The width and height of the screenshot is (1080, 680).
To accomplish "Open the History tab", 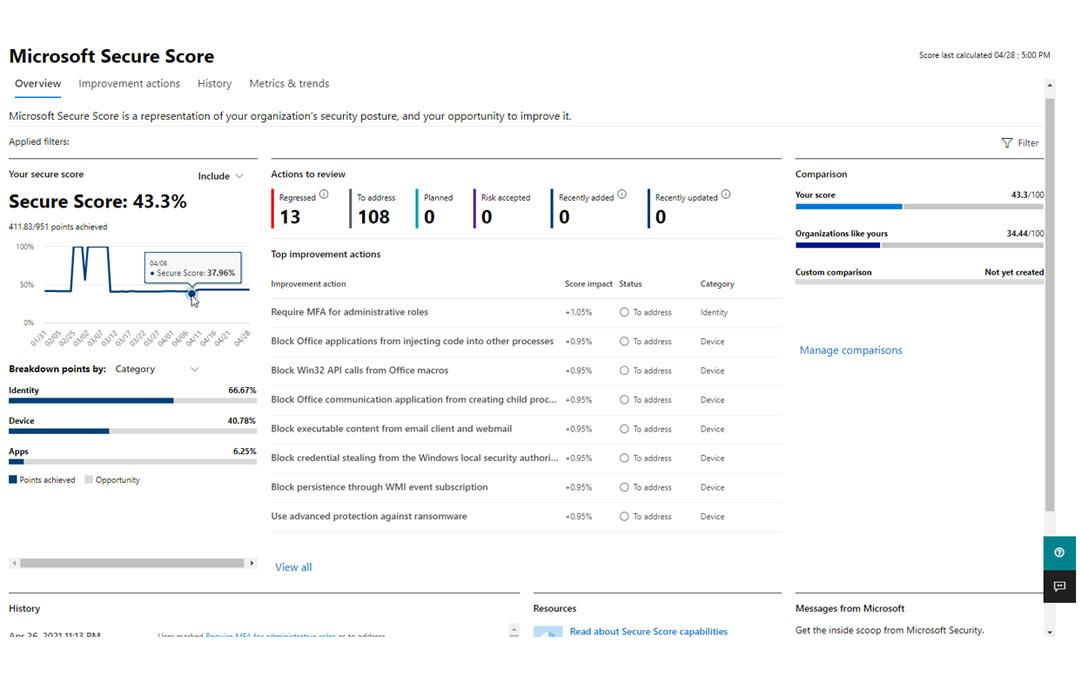I will coord(214,83).
